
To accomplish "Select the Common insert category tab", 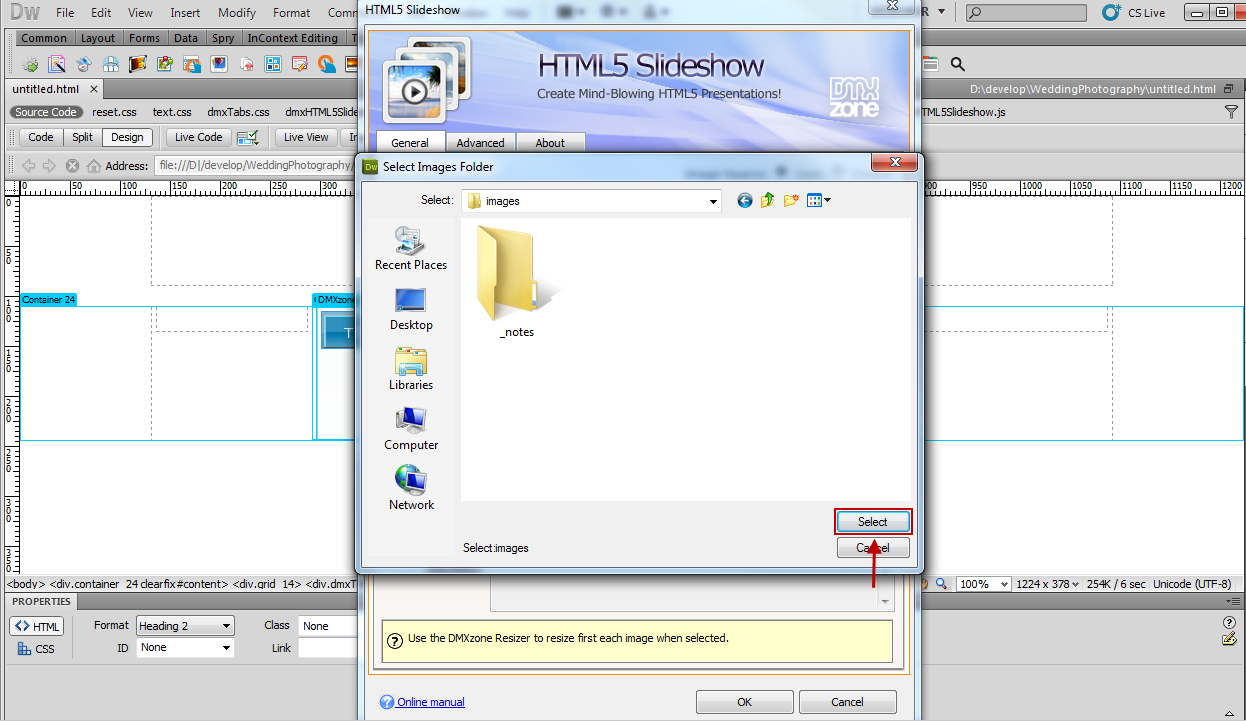I will pos(44,38).
